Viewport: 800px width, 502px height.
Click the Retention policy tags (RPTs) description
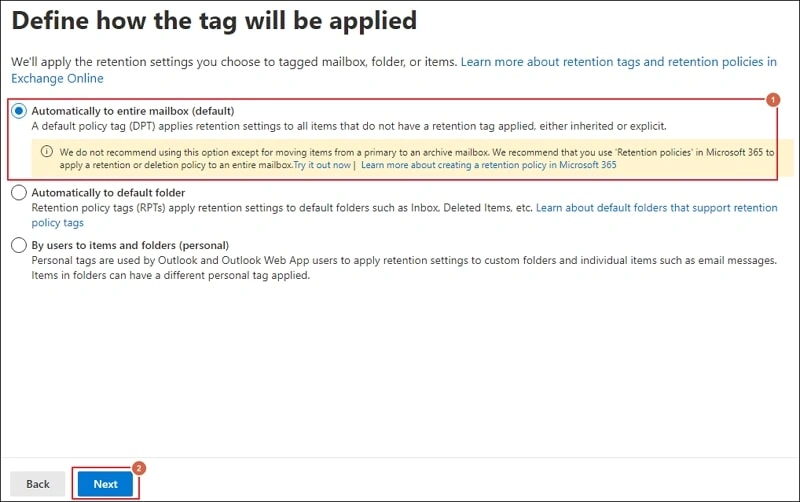(x=282, y=208)
